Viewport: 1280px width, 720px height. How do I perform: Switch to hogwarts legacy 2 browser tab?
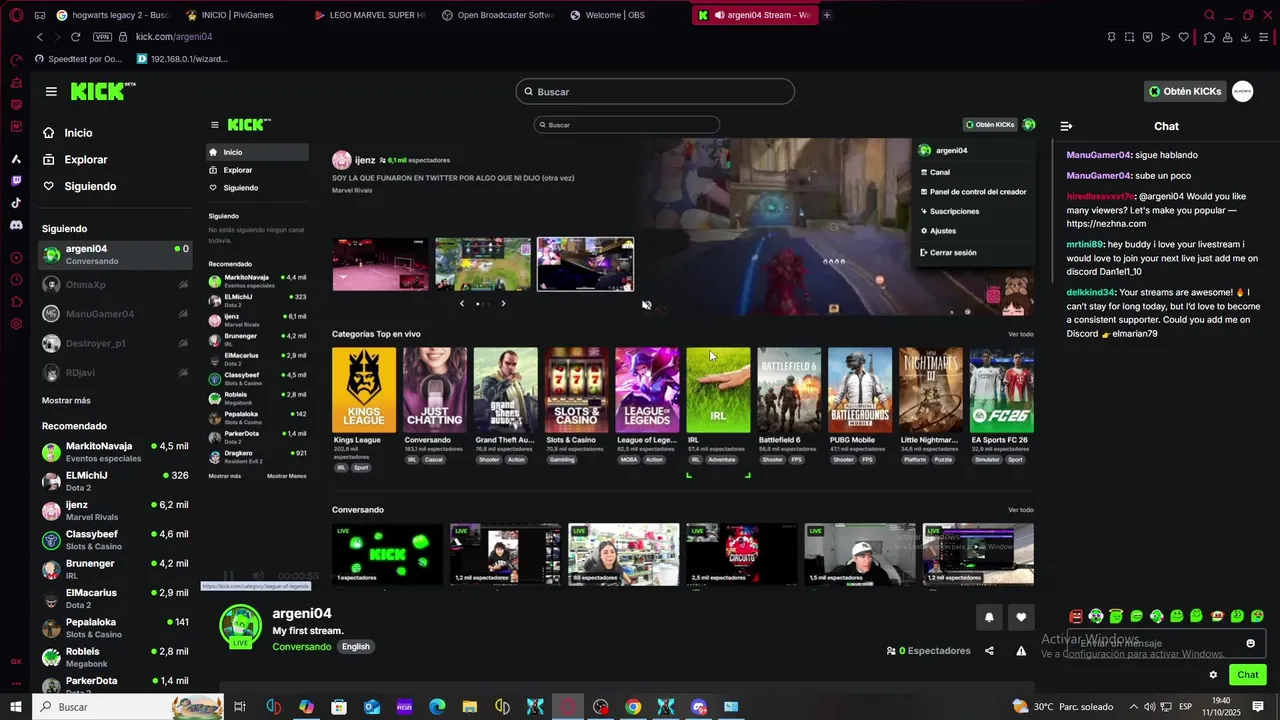(113, 15)
